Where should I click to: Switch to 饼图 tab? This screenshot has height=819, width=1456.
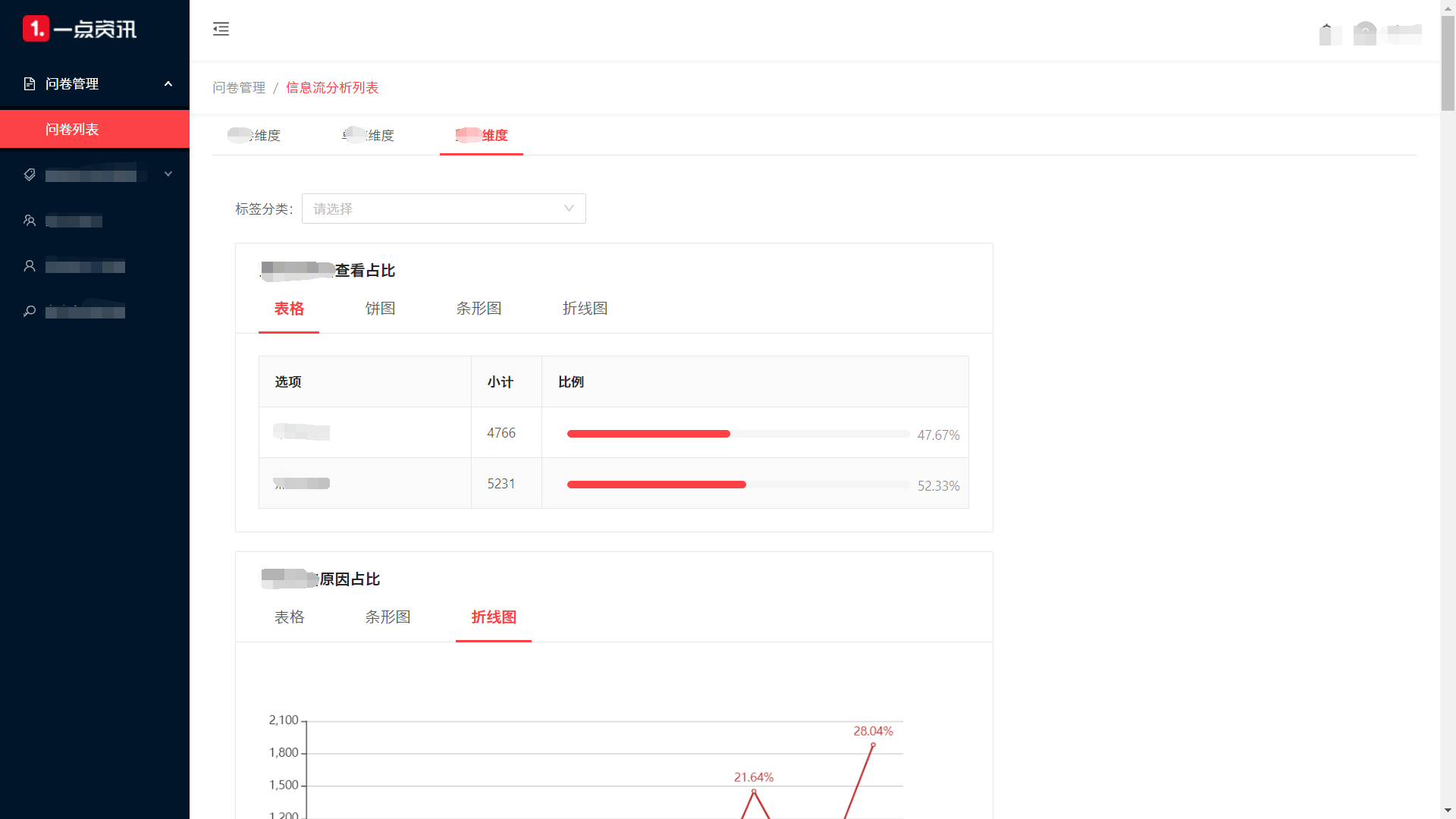coord(380,309)
